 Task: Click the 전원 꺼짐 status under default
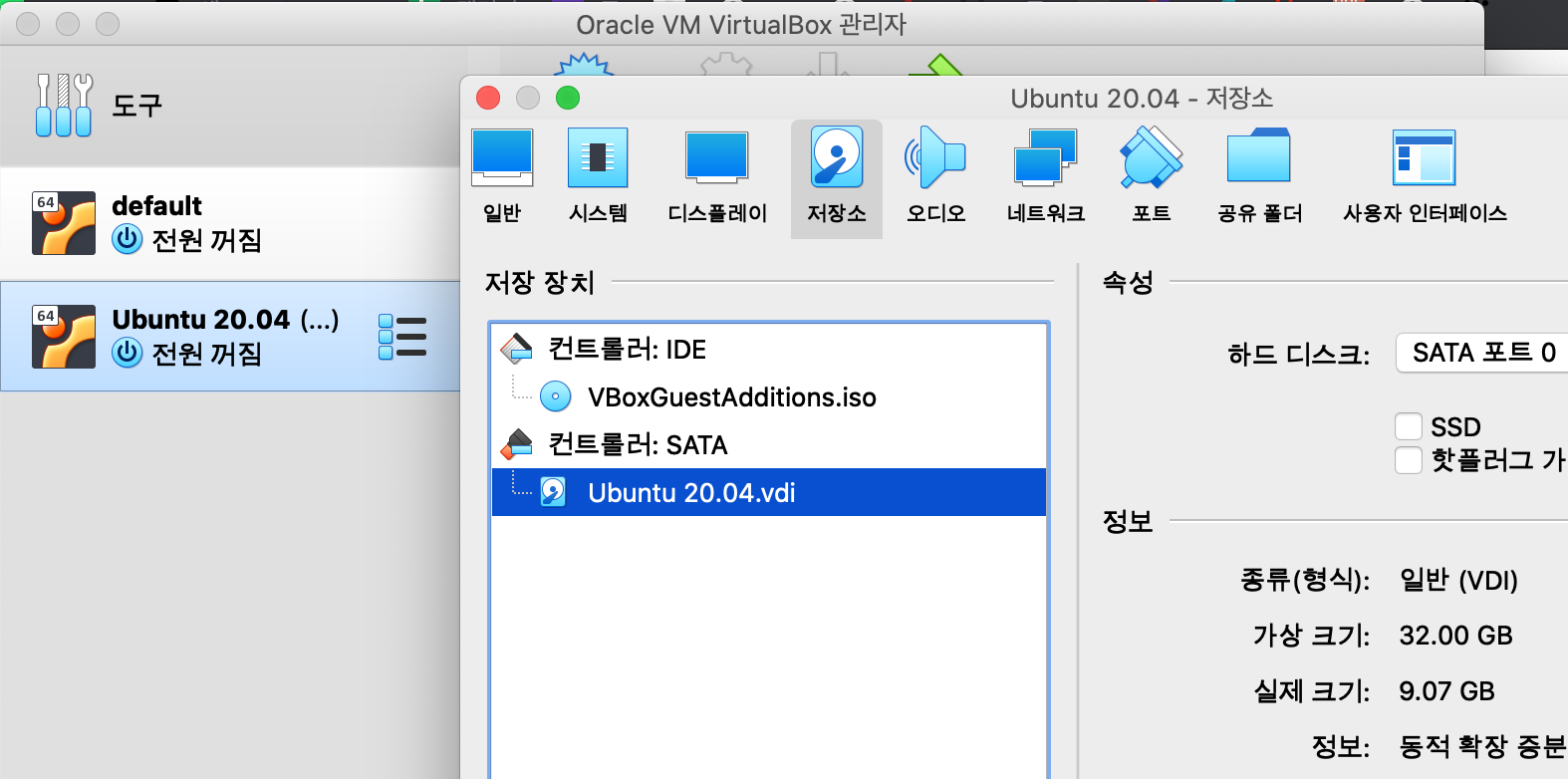click(206, 240)
